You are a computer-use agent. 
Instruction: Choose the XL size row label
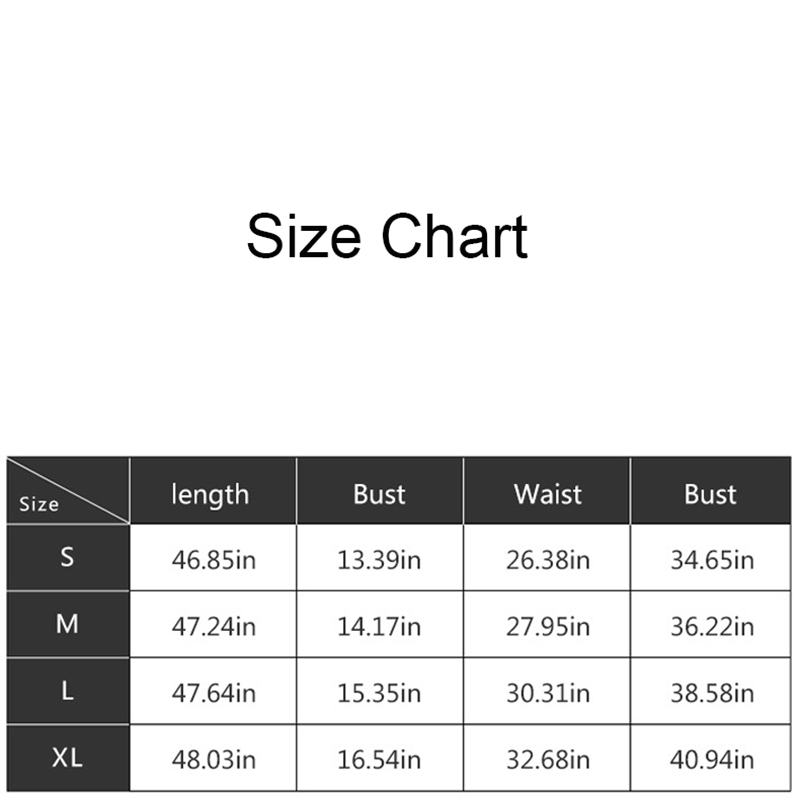[x=67, y=758]
